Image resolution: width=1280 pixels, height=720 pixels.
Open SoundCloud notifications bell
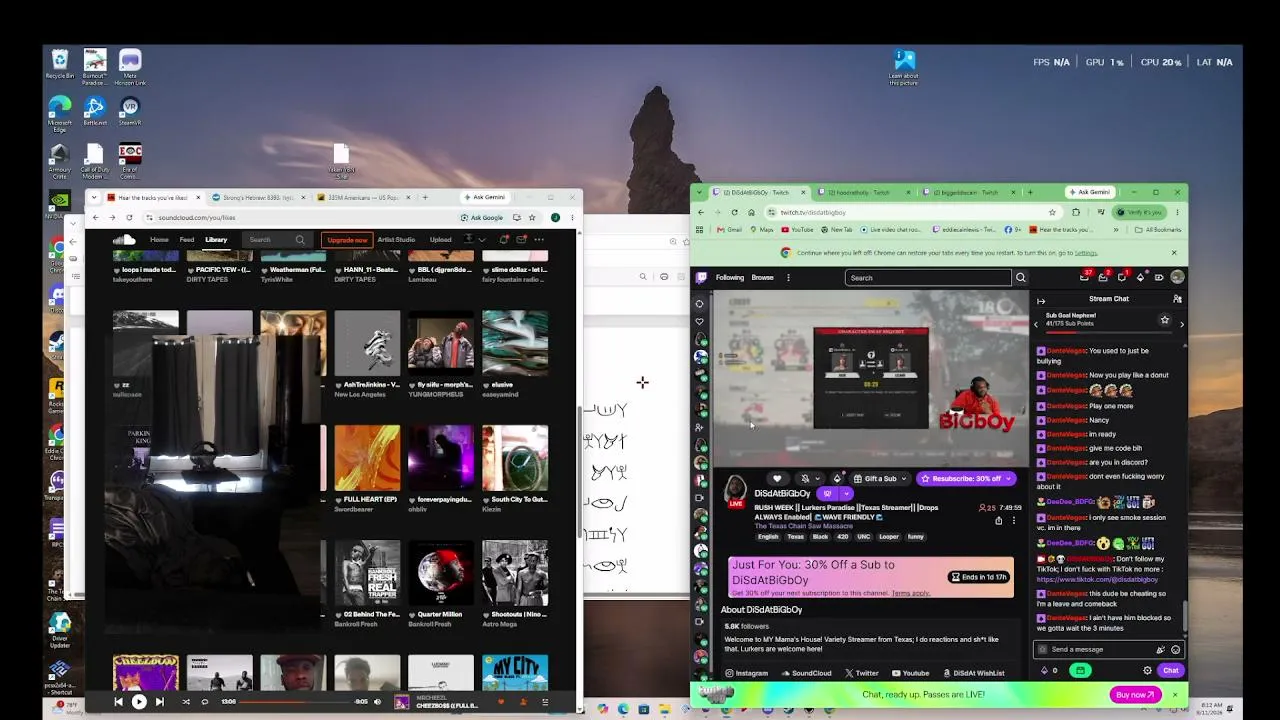504,240
